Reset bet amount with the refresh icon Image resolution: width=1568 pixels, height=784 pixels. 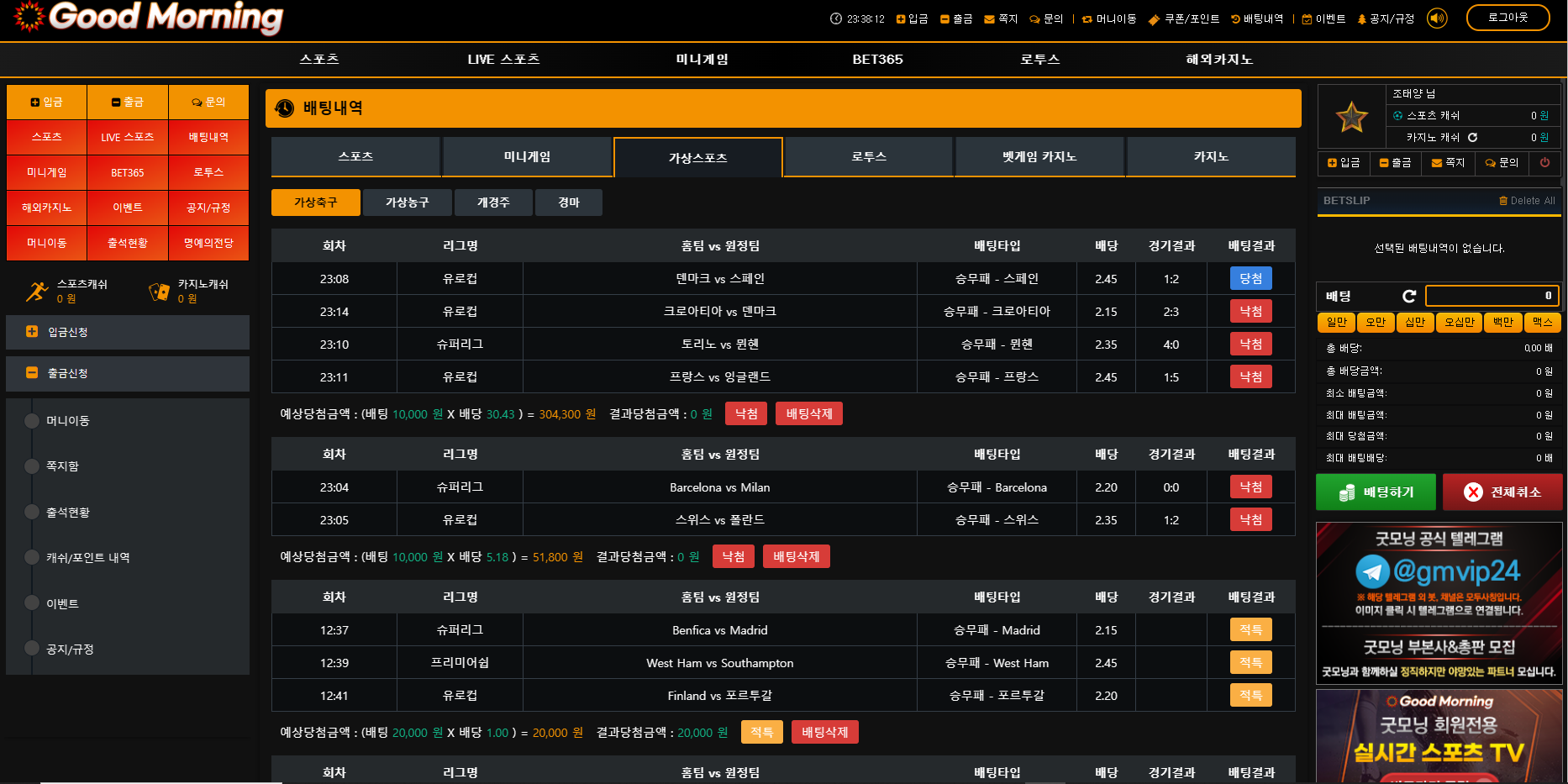point(1409,296)
